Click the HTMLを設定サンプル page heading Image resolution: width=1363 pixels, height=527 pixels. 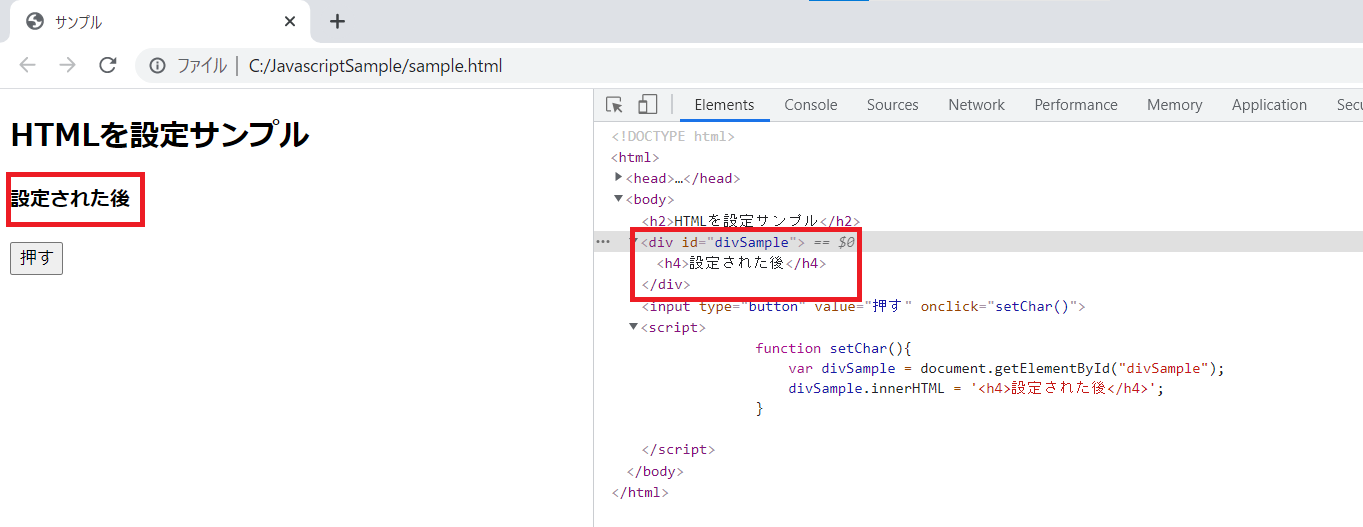159,134
